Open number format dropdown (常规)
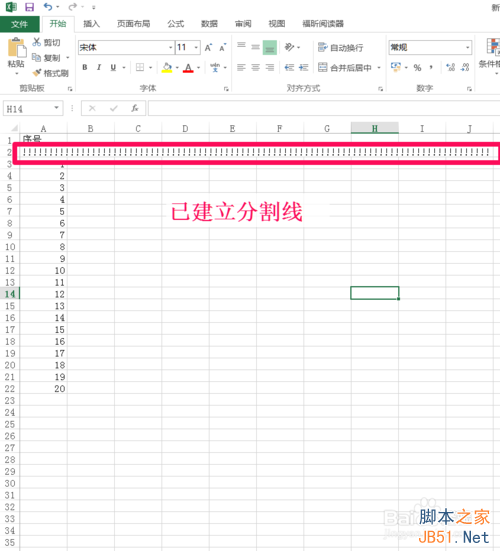500x551 pixels. 468,47
